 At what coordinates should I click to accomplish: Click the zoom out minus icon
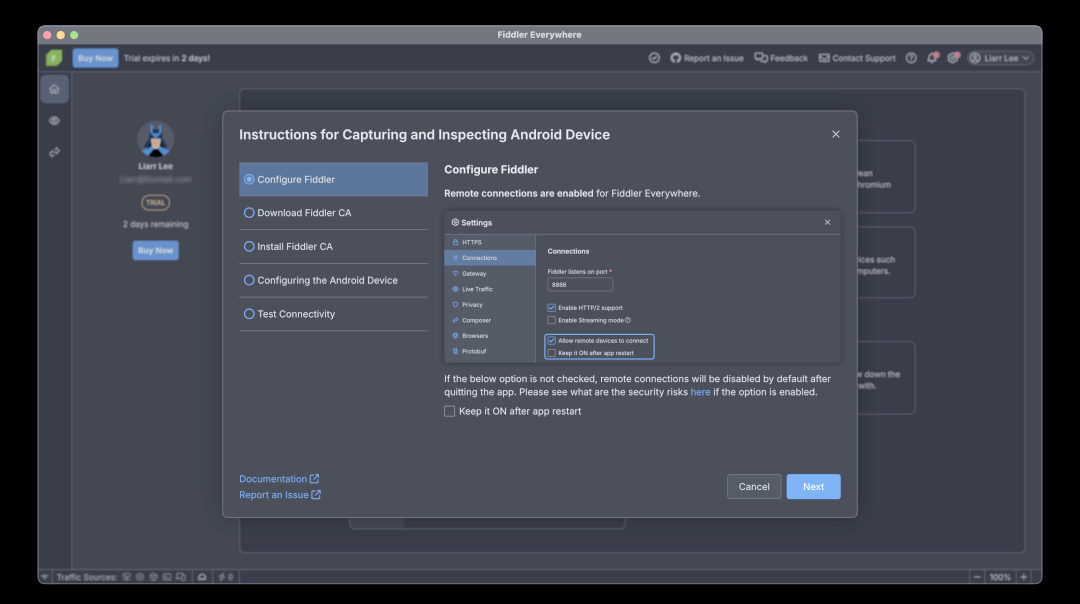977,577
